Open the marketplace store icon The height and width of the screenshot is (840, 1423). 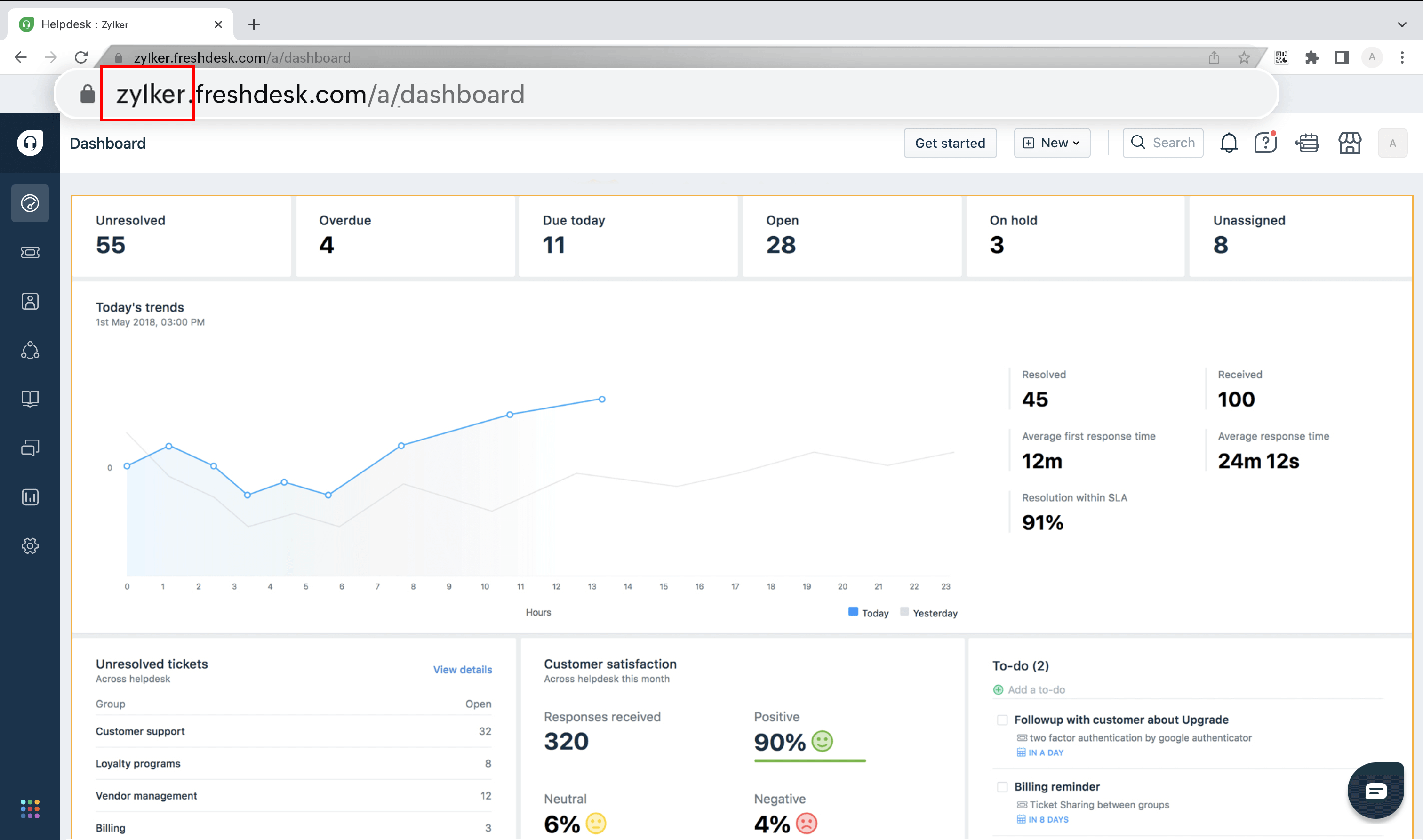[x=1350, y=143]
